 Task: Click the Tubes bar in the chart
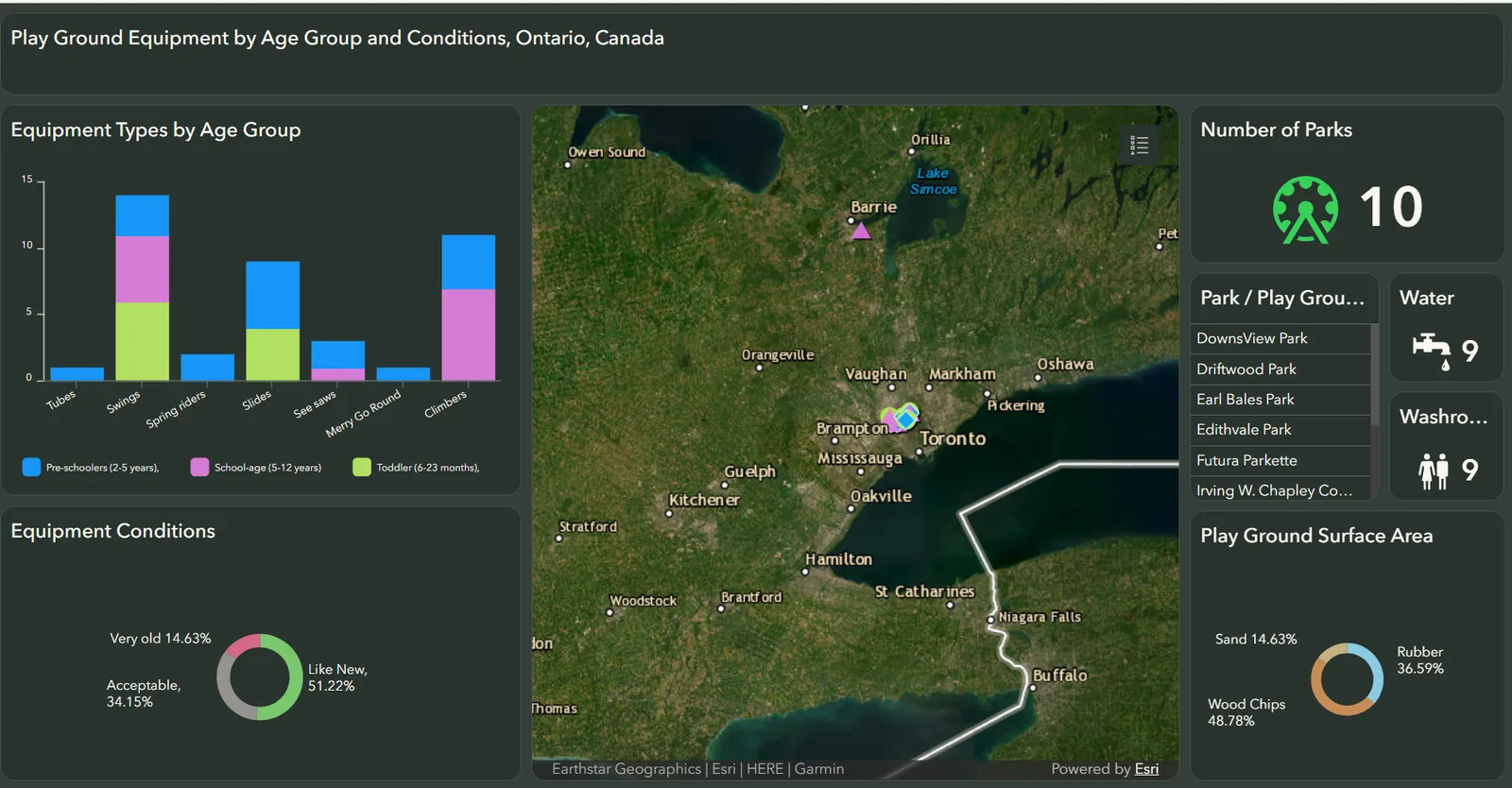[x=77, y=374]
